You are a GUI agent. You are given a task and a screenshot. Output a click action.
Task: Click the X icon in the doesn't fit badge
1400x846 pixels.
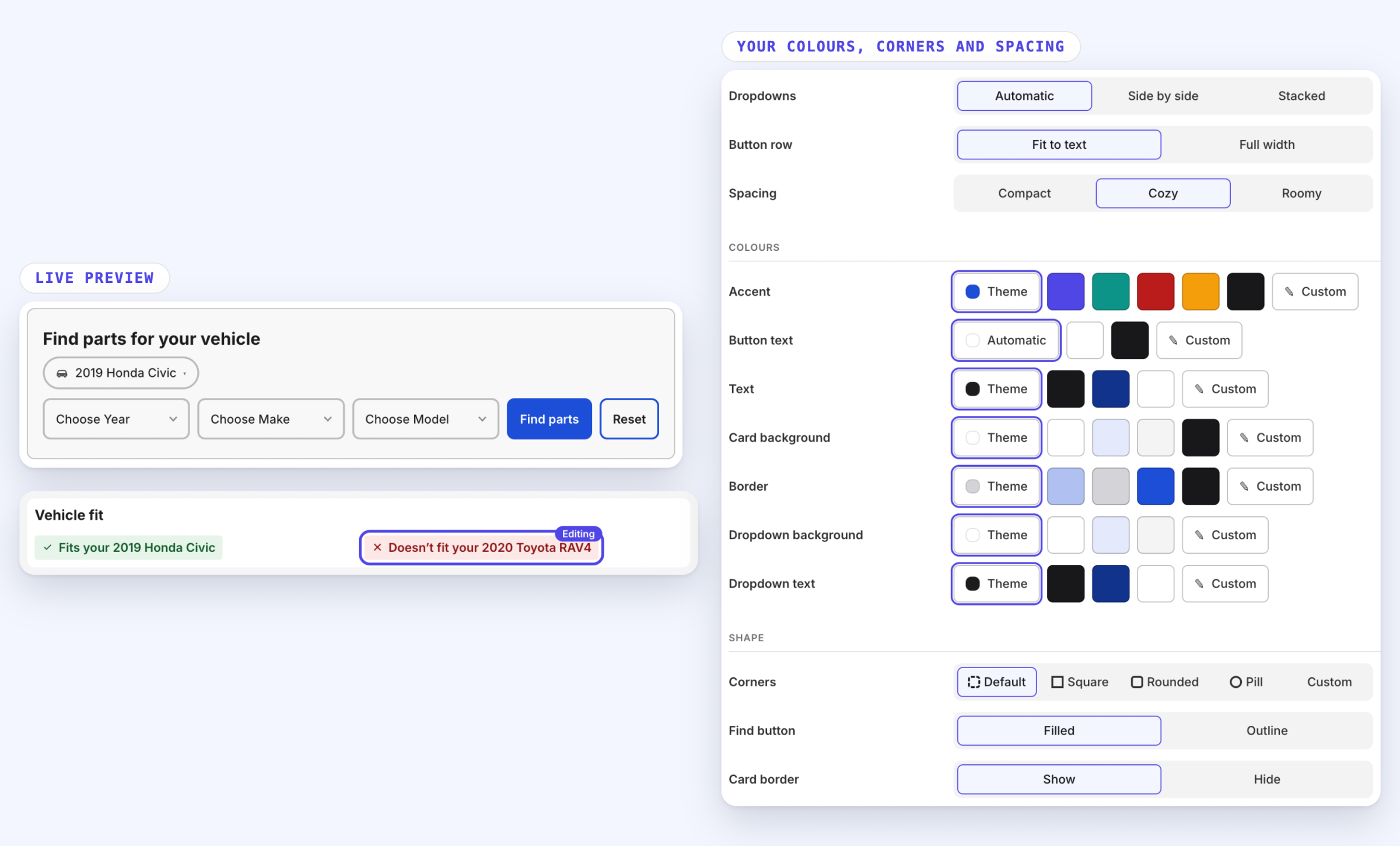click(377, 547)
